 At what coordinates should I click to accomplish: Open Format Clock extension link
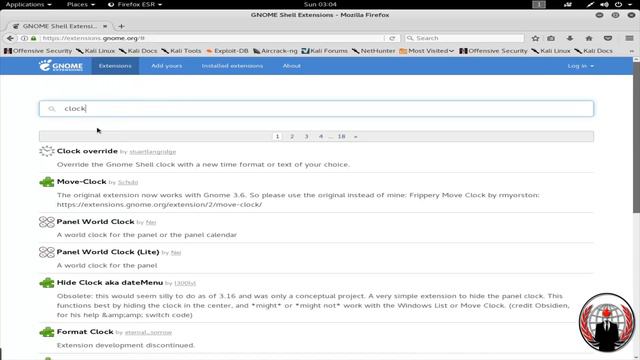[85, 332]
